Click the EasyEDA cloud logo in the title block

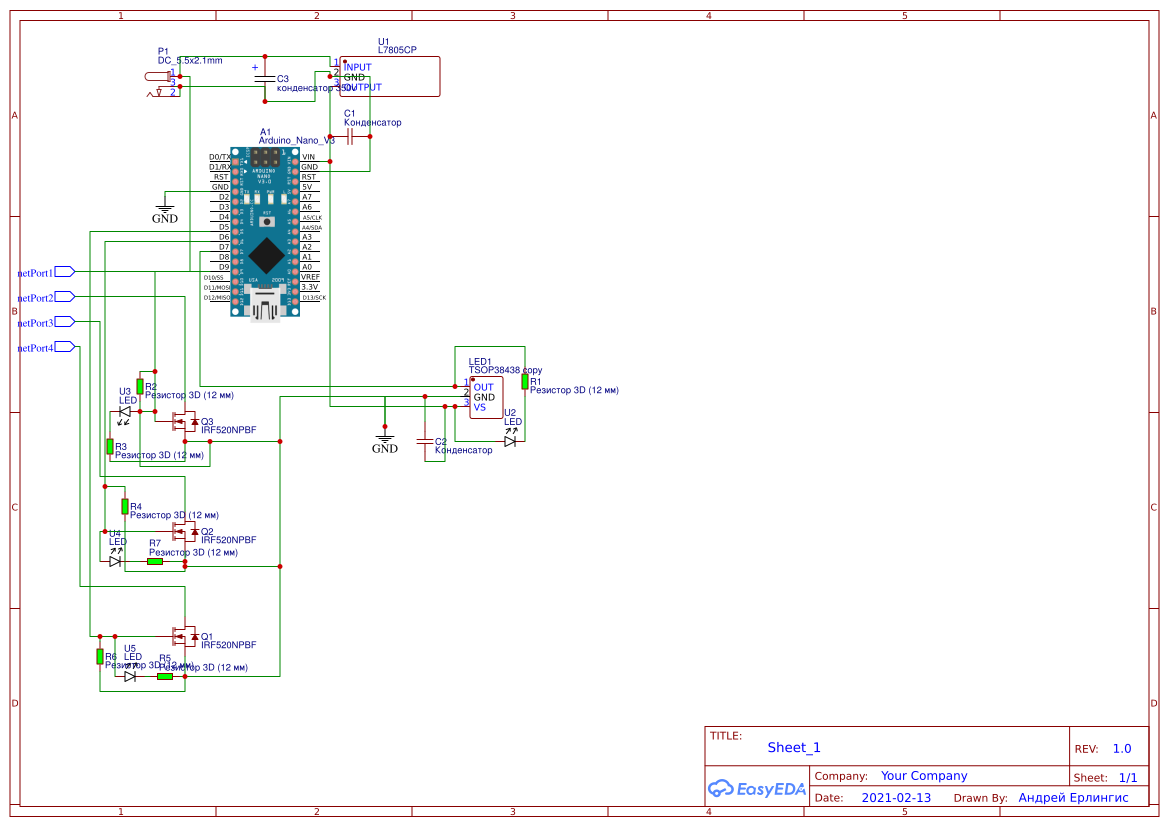723,789
